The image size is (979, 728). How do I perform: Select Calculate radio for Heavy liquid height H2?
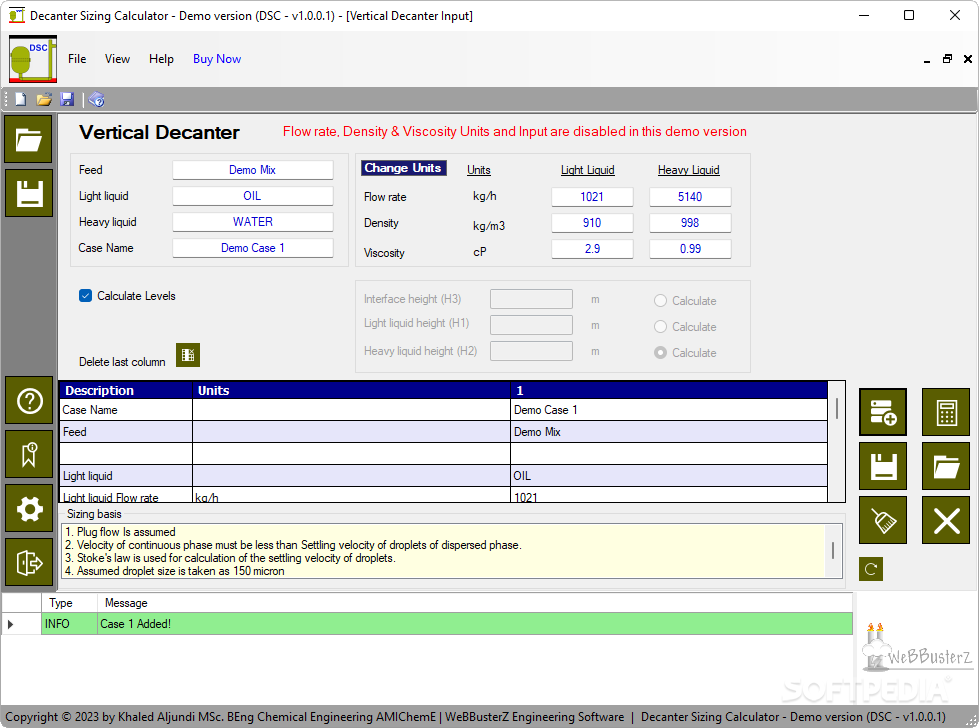click(x=660, y=353)
